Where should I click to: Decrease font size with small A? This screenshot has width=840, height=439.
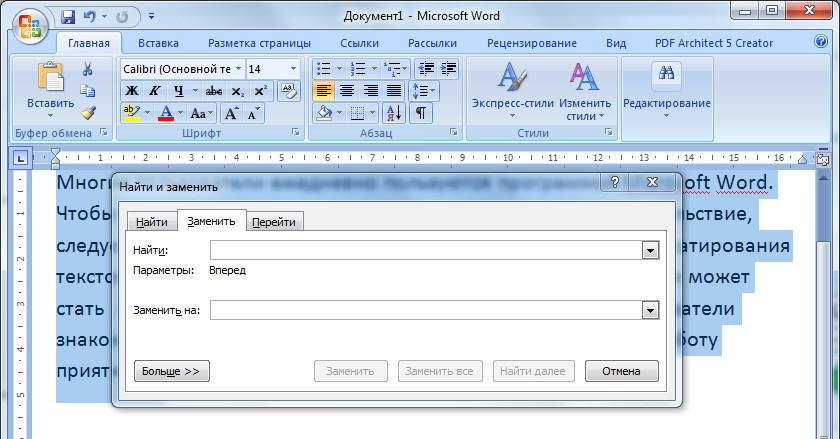pos(253,113)
